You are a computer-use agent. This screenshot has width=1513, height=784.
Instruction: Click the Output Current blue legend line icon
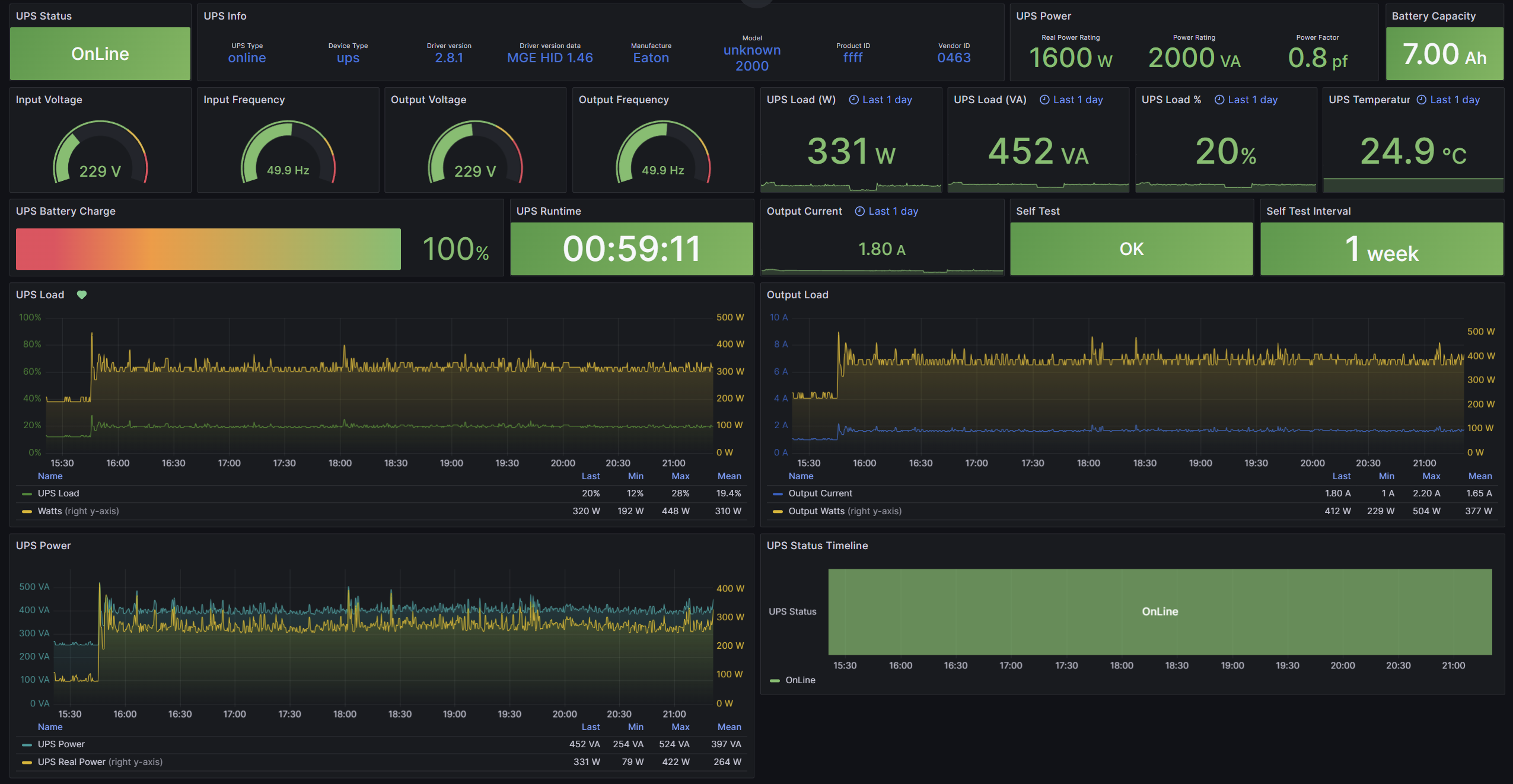click(x=778, y=494)
